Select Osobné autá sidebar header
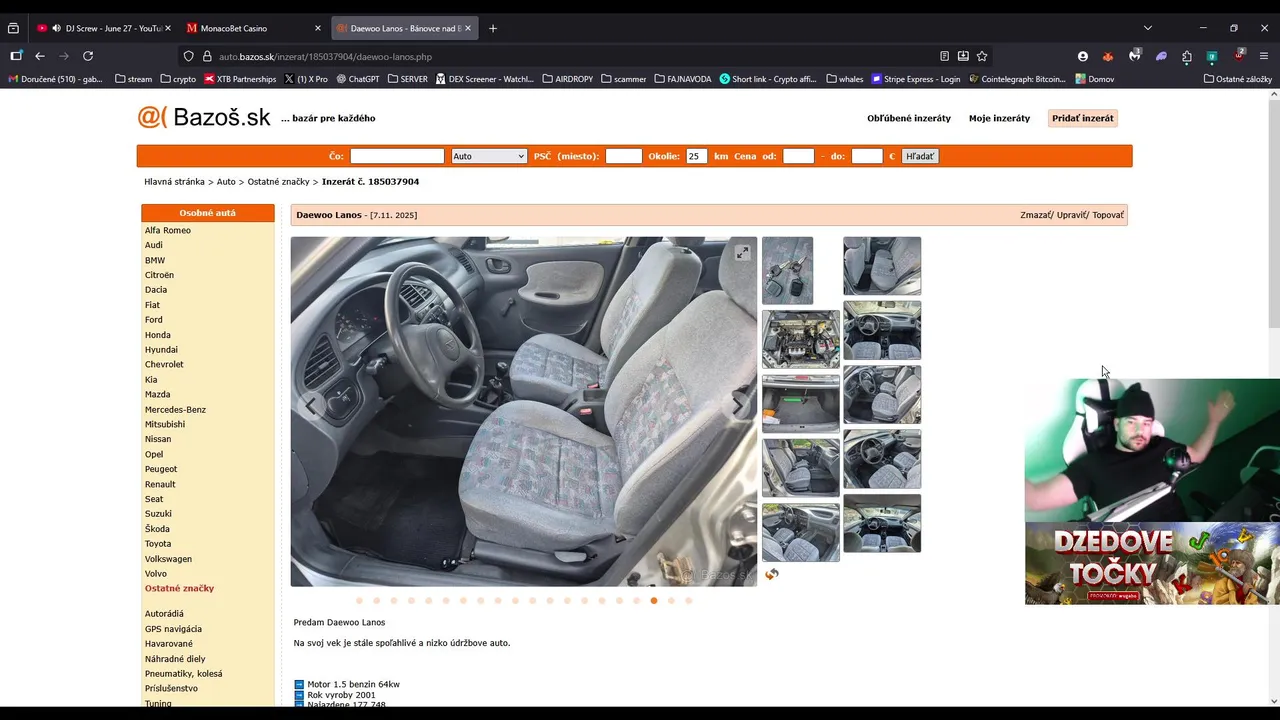Image resolution: width=1280 pixels, height=720 pixels. 208,213
